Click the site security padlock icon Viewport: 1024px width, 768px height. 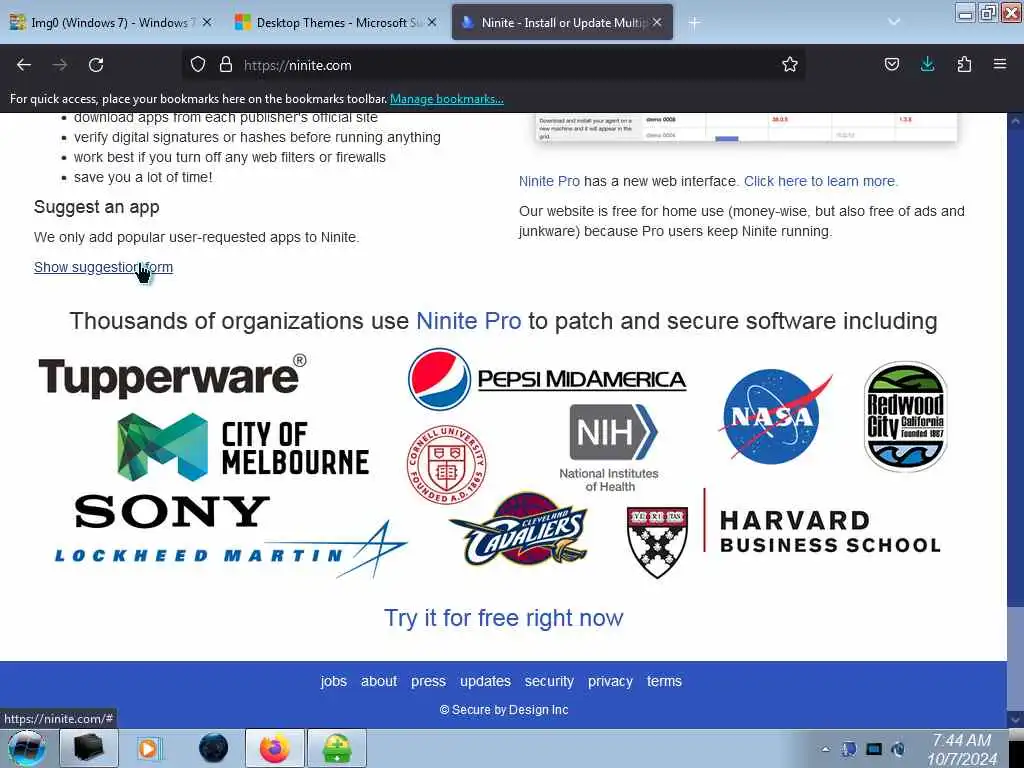[226, 65]
